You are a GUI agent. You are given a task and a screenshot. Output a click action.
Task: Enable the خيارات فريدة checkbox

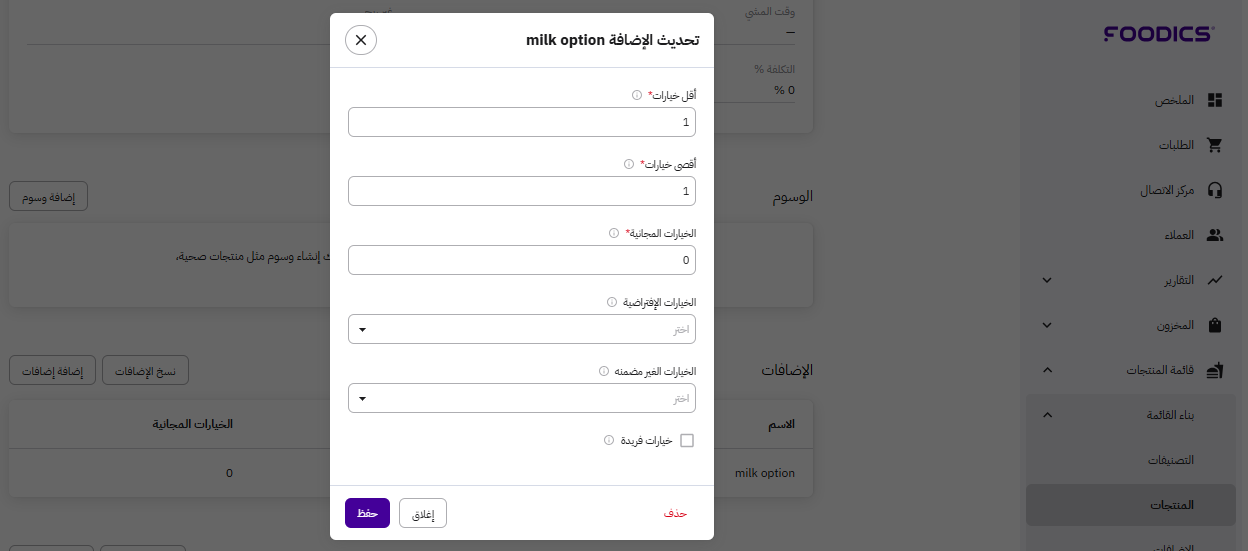coord(687,440)
